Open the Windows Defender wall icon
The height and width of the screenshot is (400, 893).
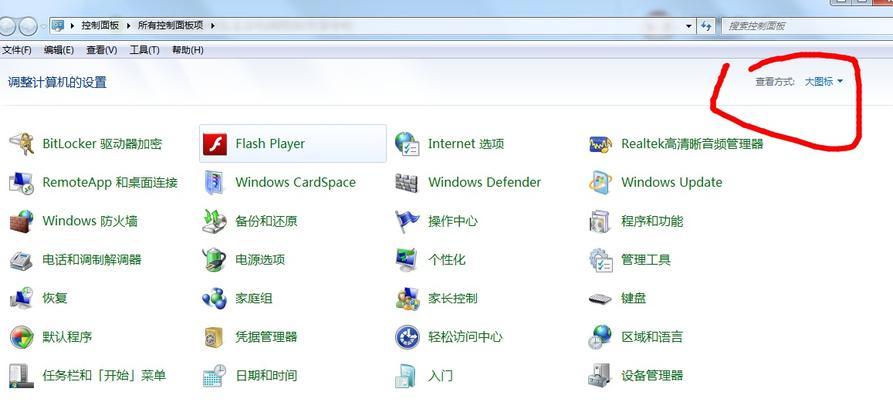click(407, 182)
